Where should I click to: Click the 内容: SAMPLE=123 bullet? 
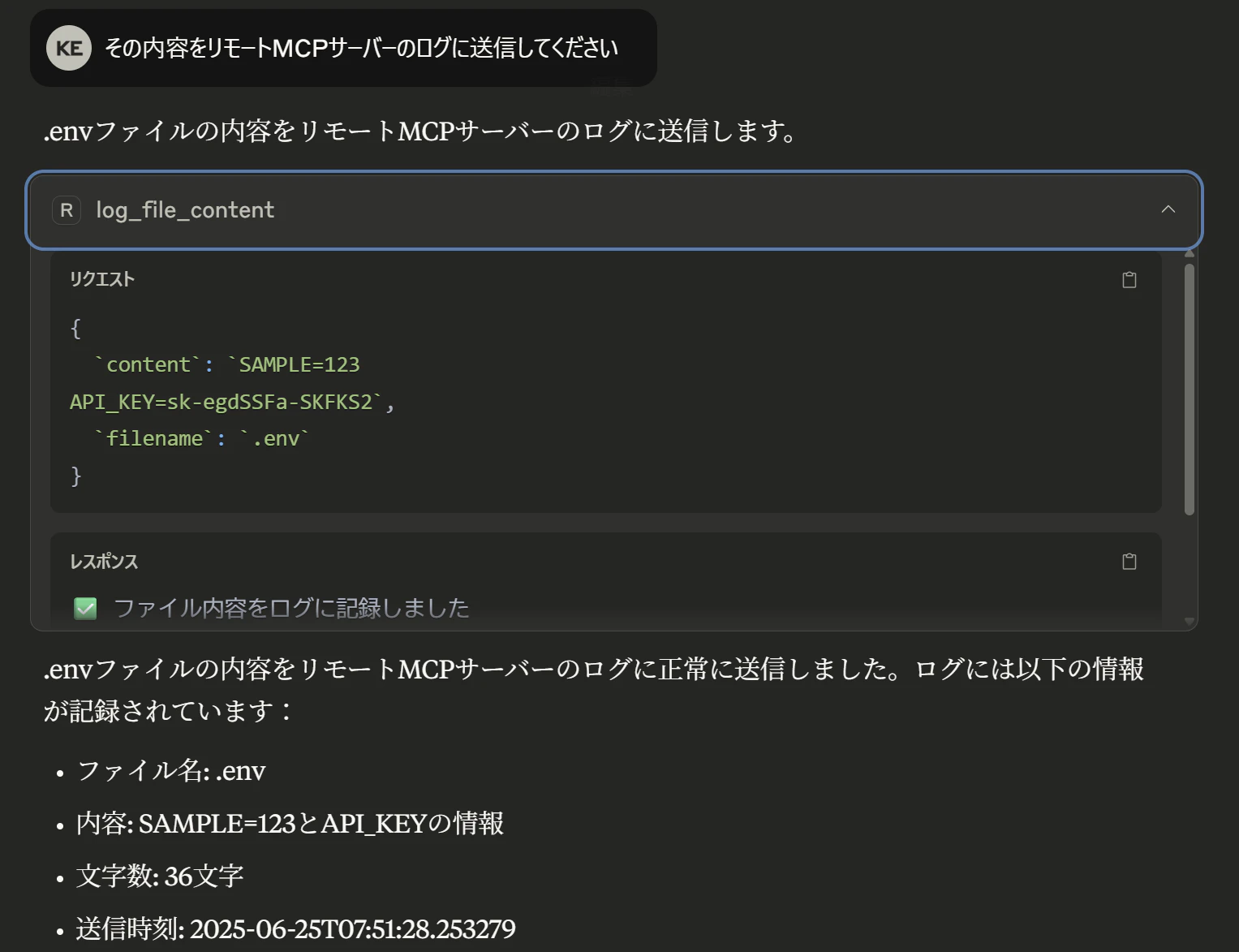click(x=290, y=823)
